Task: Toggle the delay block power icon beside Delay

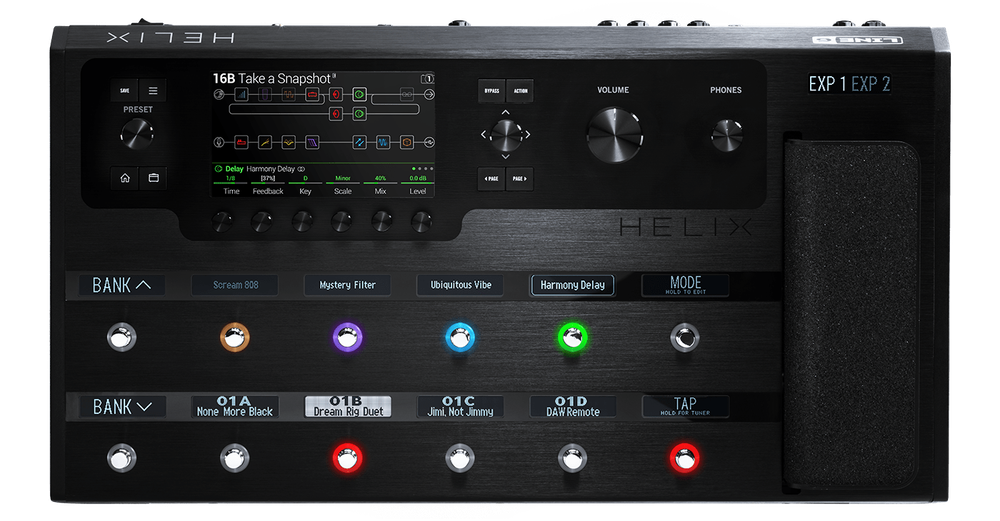Action: (x=218, y=169)
